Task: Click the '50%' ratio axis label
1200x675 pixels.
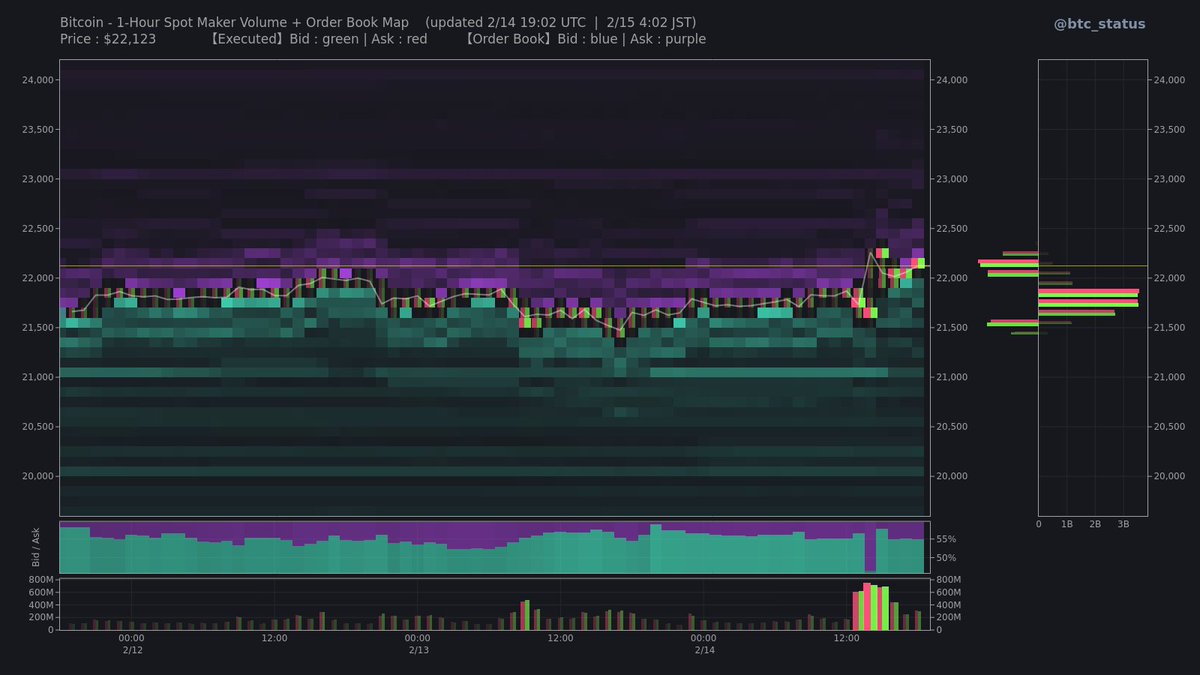Action: click(947, 558)
